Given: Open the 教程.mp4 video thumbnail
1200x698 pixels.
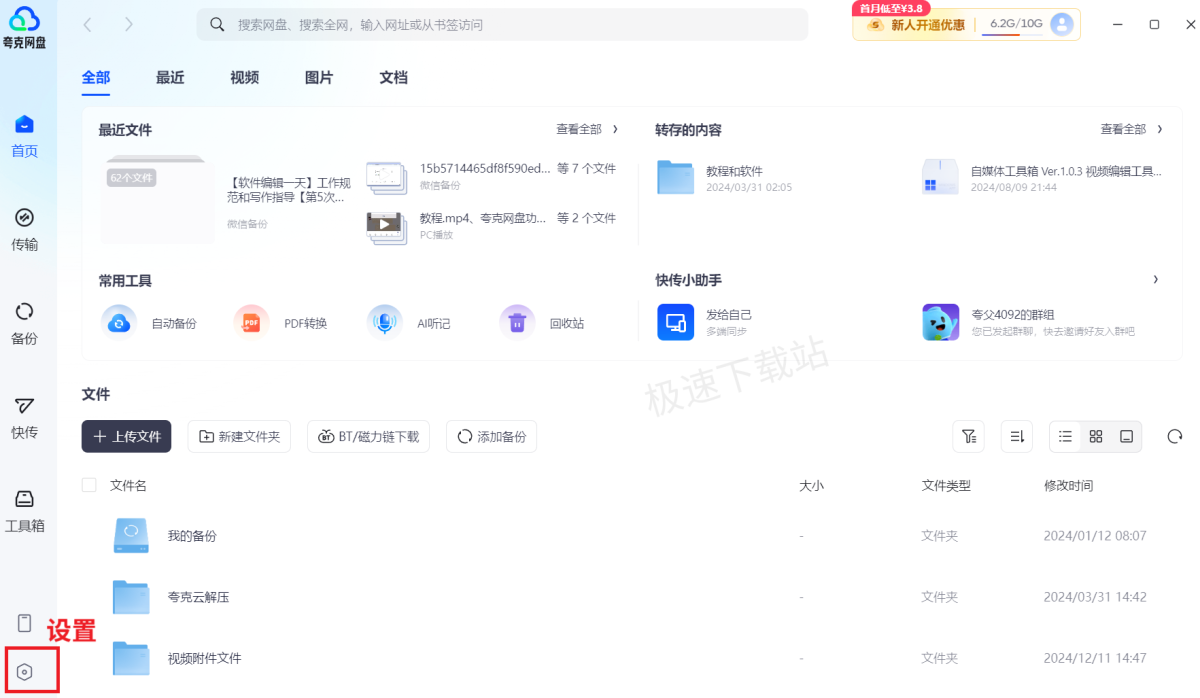Looking at the screenshot, I should tap(385, 227).
